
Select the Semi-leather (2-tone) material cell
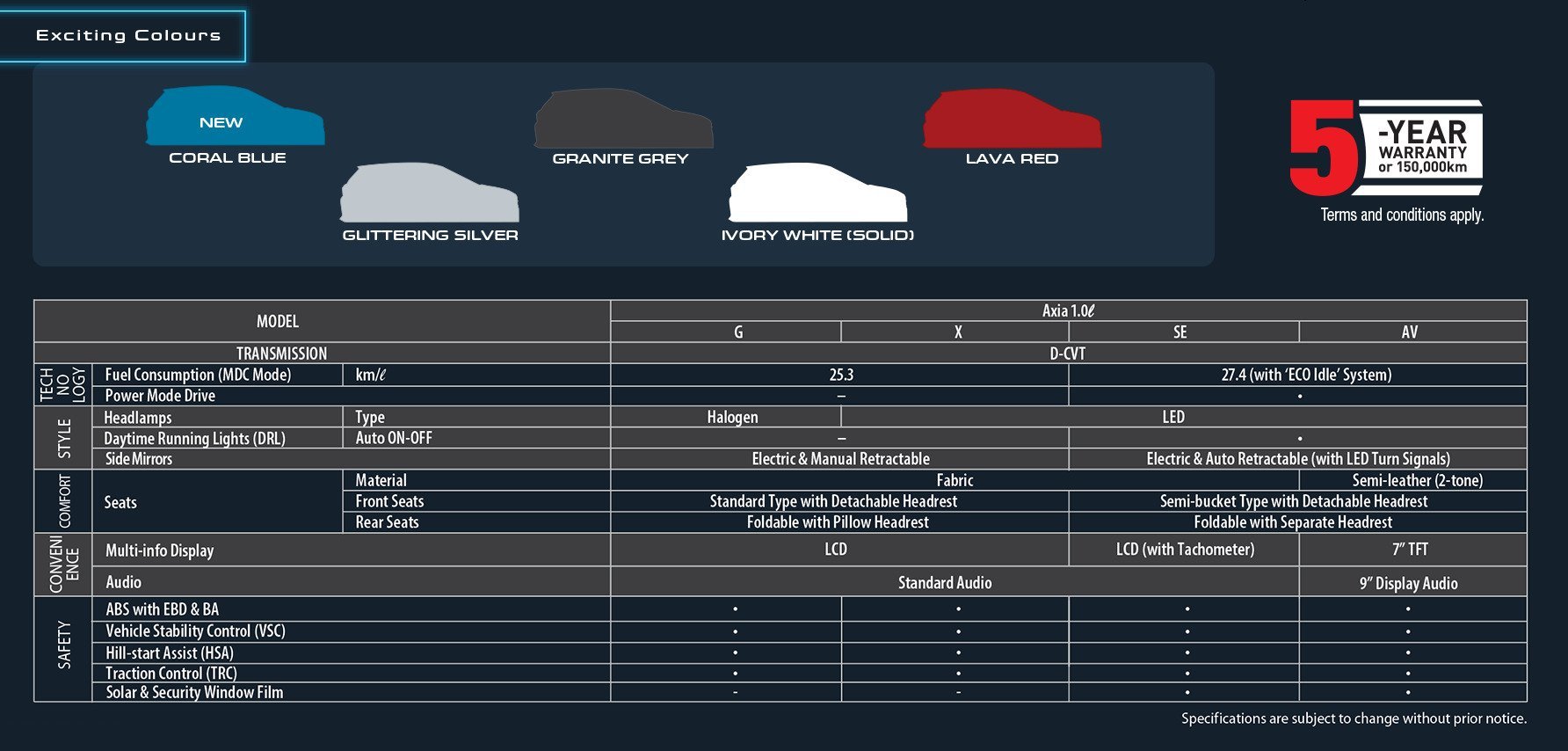point(1417,480)
